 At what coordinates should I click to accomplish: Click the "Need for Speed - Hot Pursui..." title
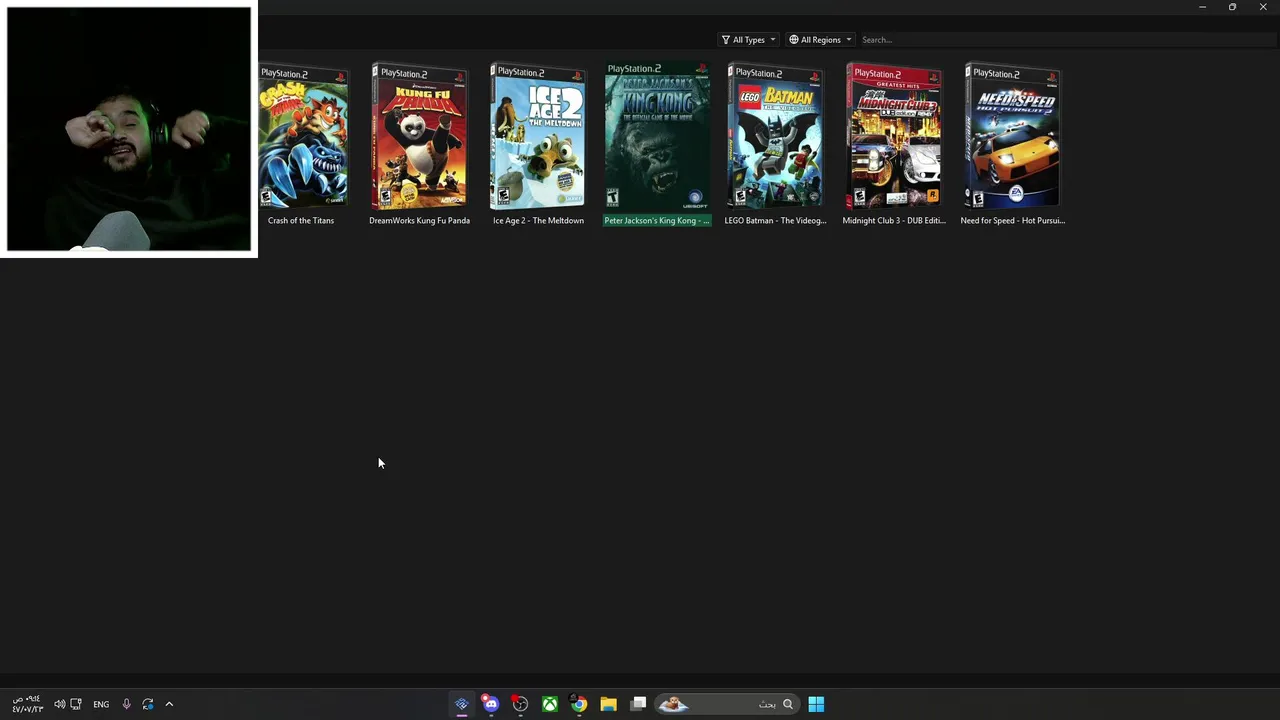click(x=1012, y=220)
